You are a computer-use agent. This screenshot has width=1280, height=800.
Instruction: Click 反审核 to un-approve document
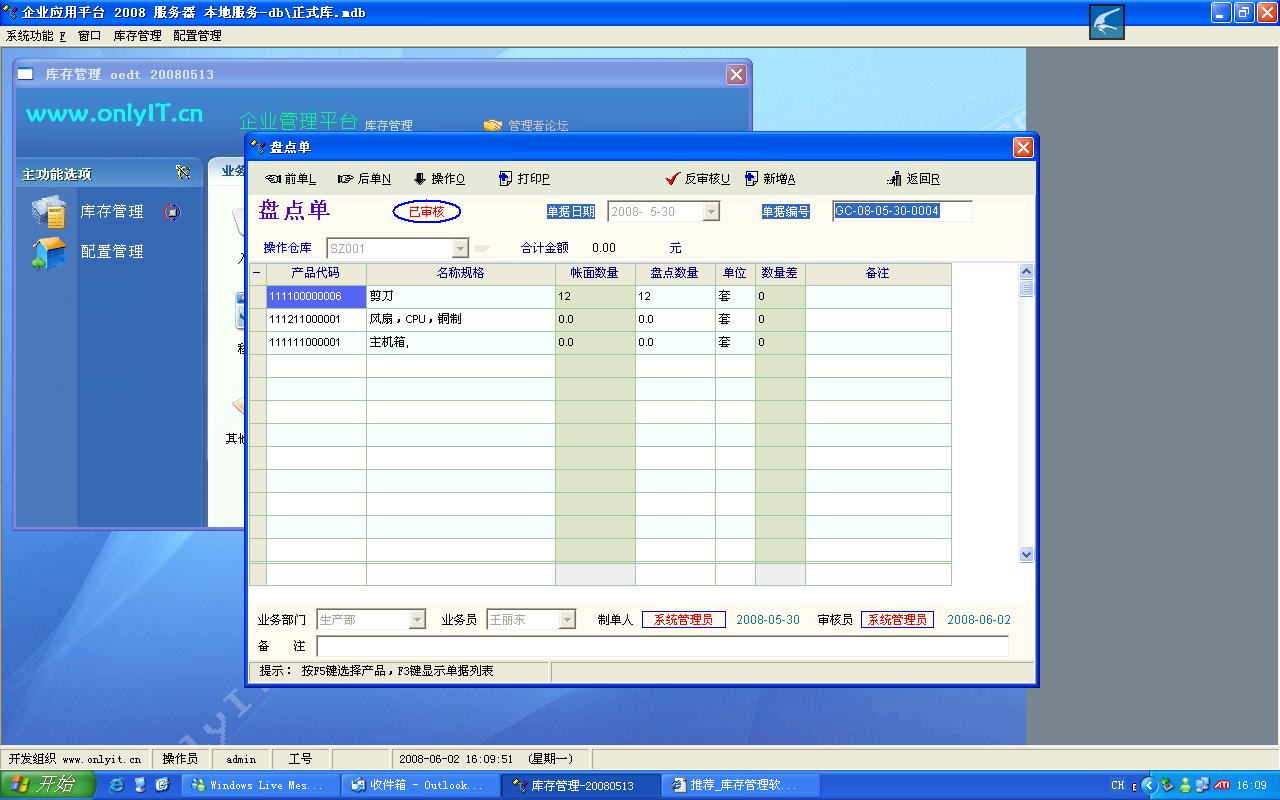[x=697, y=179]
